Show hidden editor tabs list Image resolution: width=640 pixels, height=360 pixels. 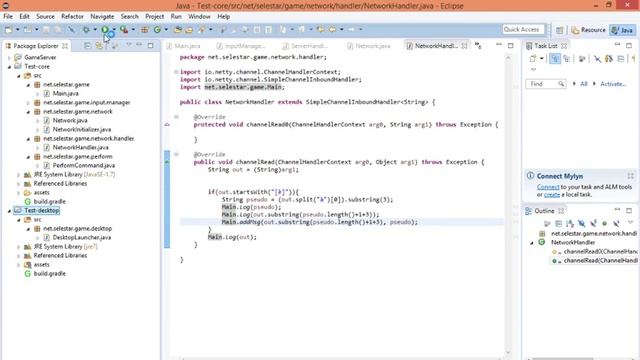coord(478,46)
